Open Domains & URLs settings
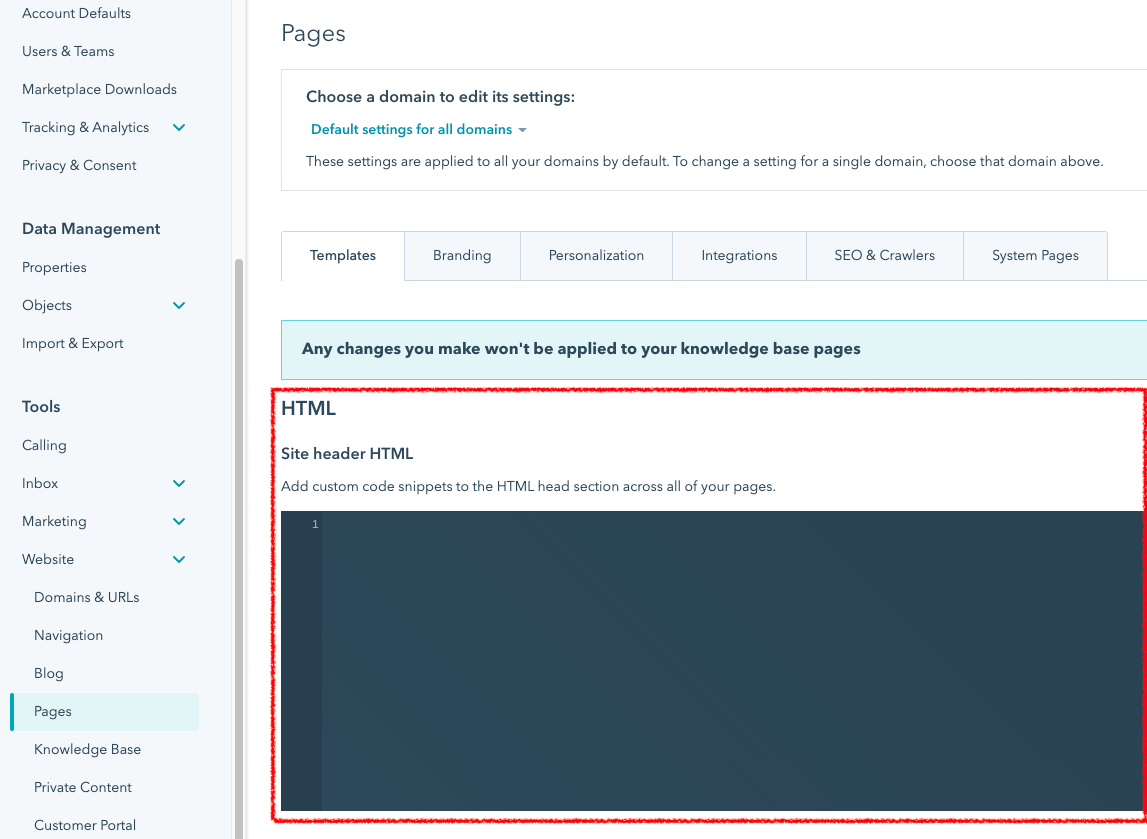 (x=86, y=597)
